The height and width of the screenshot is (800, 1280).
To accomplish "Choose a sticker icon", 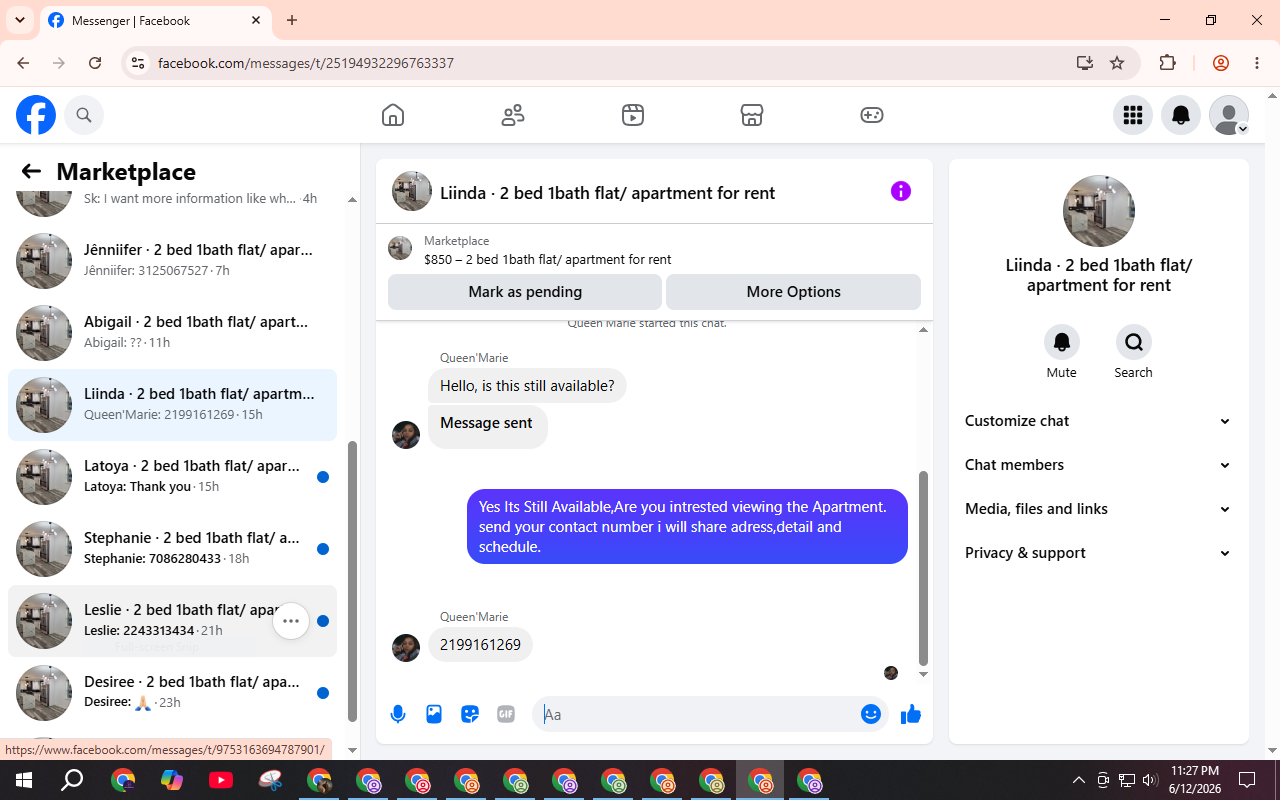I will 470,714.
